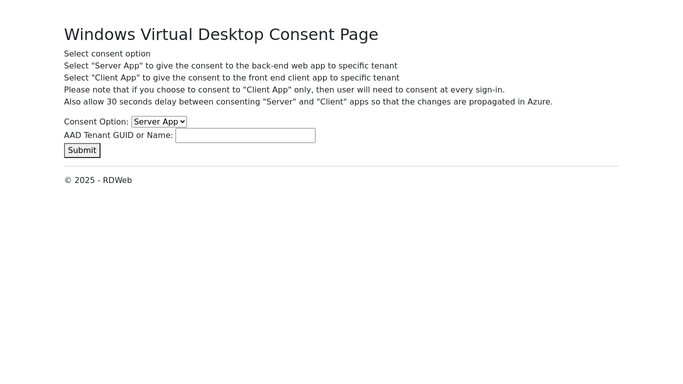Click the "AAD Tenant GUID or Name:" label
683x384 pixels.
(118, 135)
